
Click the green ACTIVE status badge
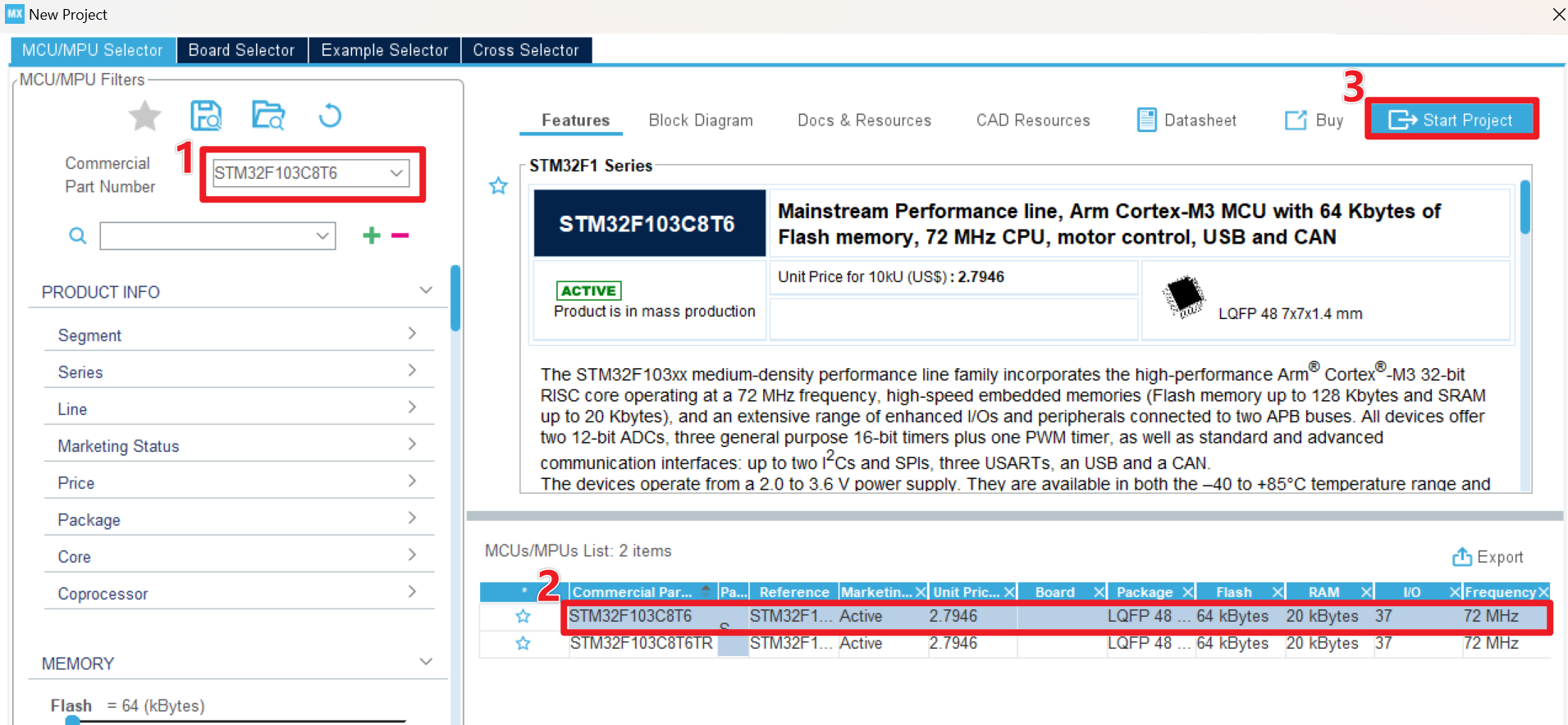589,290
